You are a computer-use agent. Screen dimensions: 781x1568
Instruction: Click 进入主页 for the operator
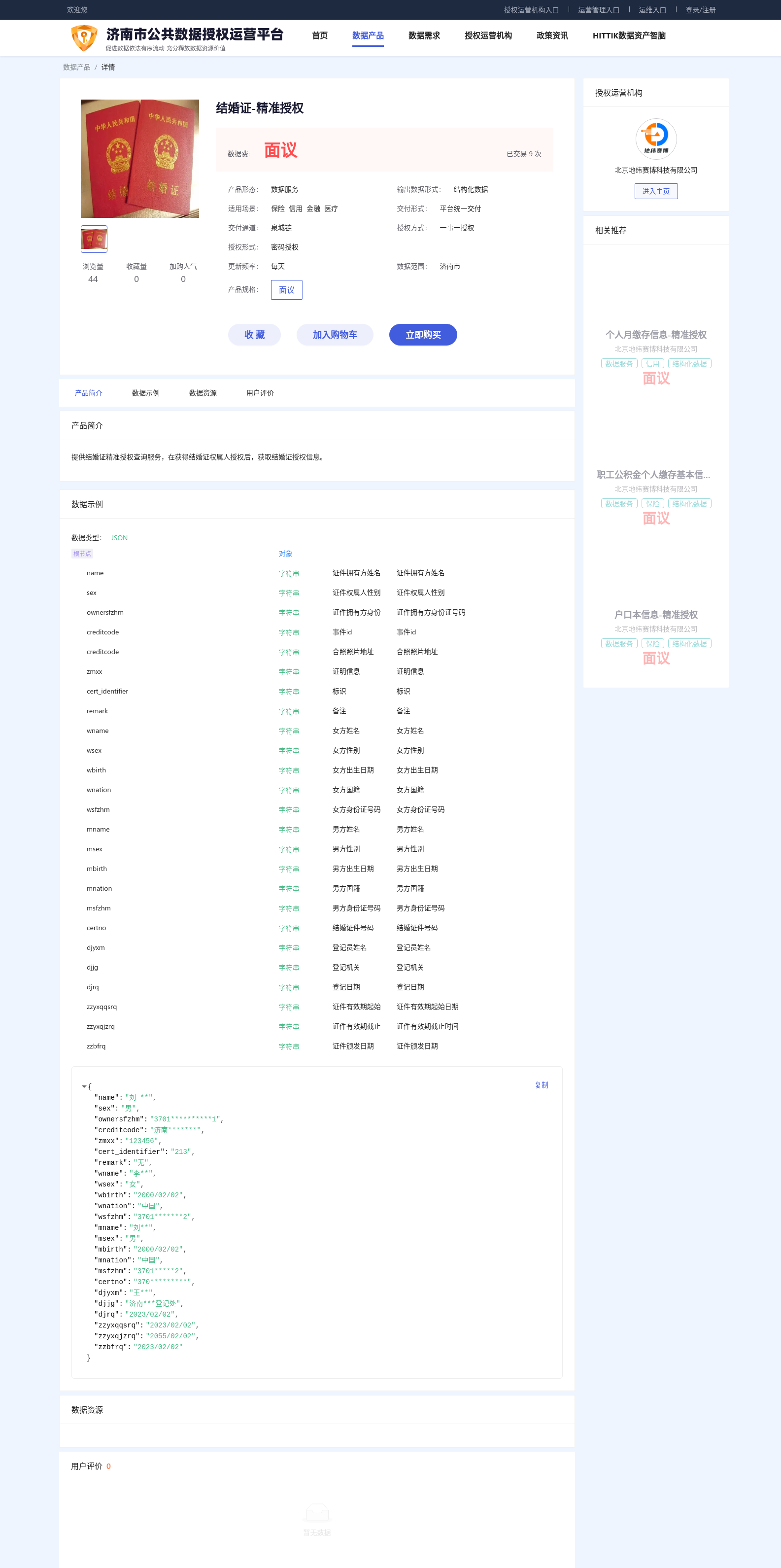pyautogui.click(x=656, y=191)
